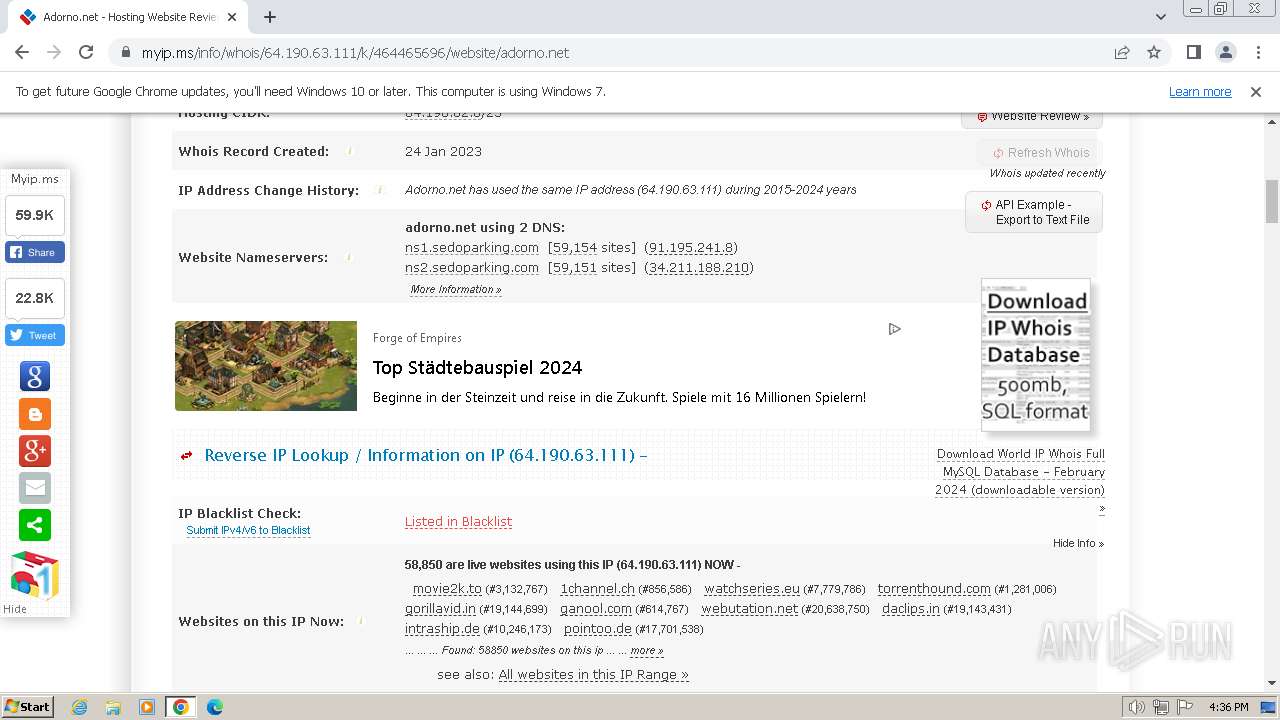Open ganool.com website link

[596, 609]
